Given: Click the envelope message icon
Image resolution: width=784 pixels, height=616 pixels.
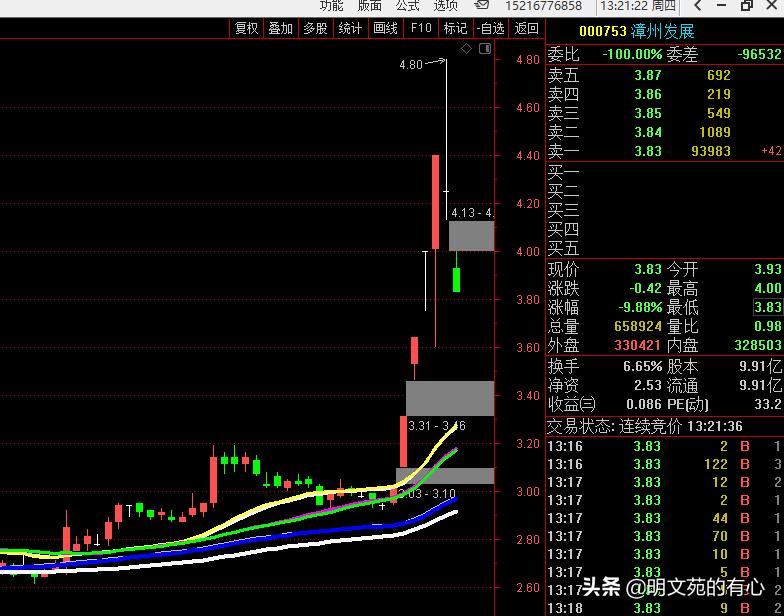Looking at the screenshot, I should pyautogui.click(x=482, y=6).
